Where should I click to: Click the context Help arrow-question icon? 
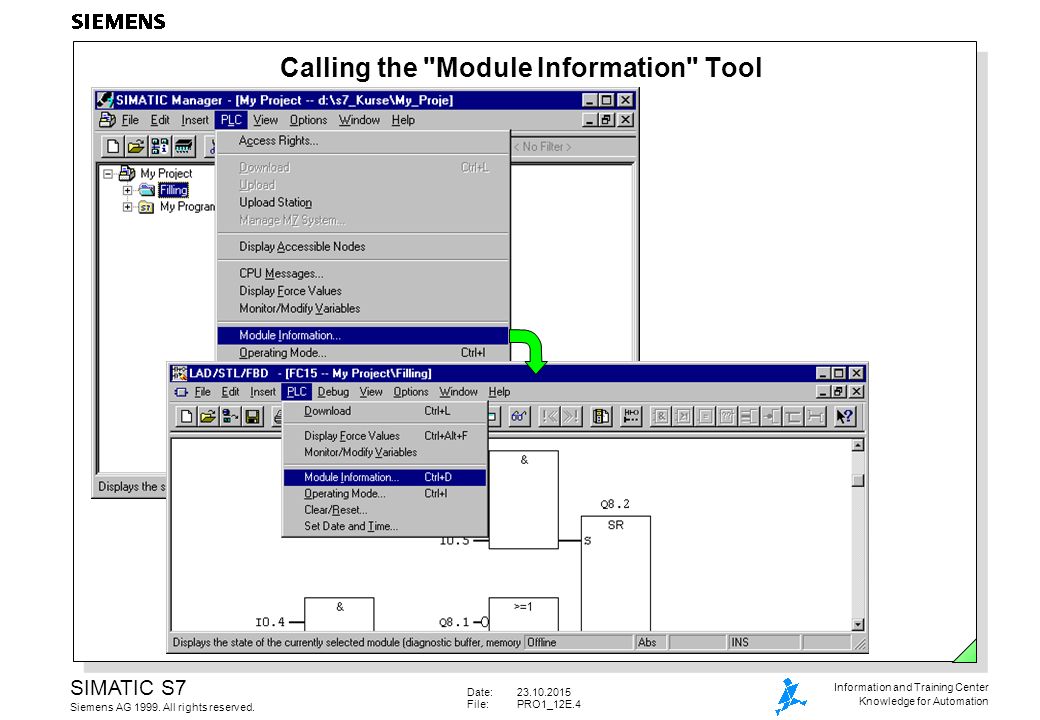tap(844, 416)
